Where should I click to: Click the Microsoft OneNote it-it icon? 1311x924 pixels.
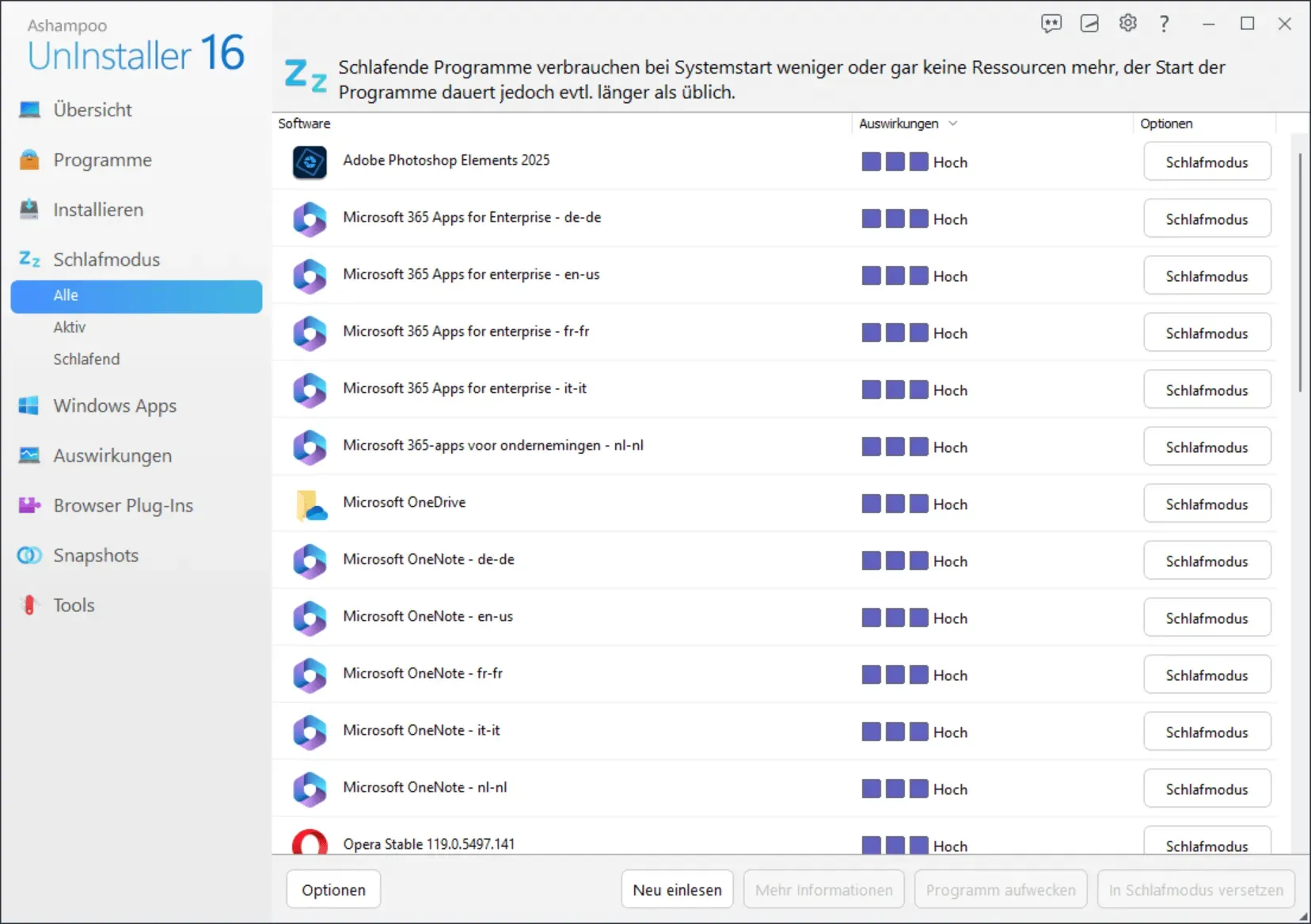click(x=310, y=732)
